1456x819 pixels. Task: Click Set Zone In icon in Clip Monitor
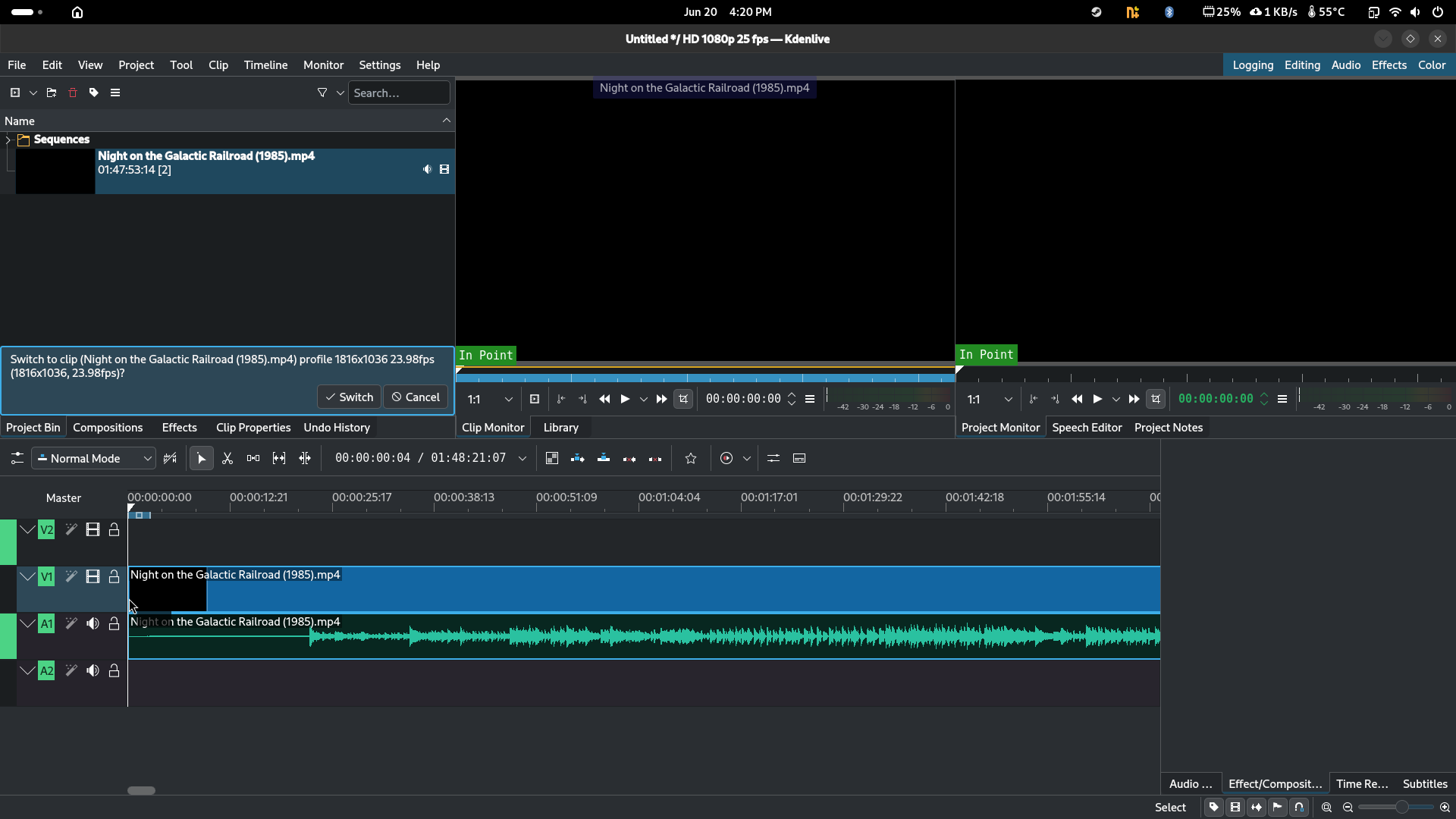click(x=561, y=399)
